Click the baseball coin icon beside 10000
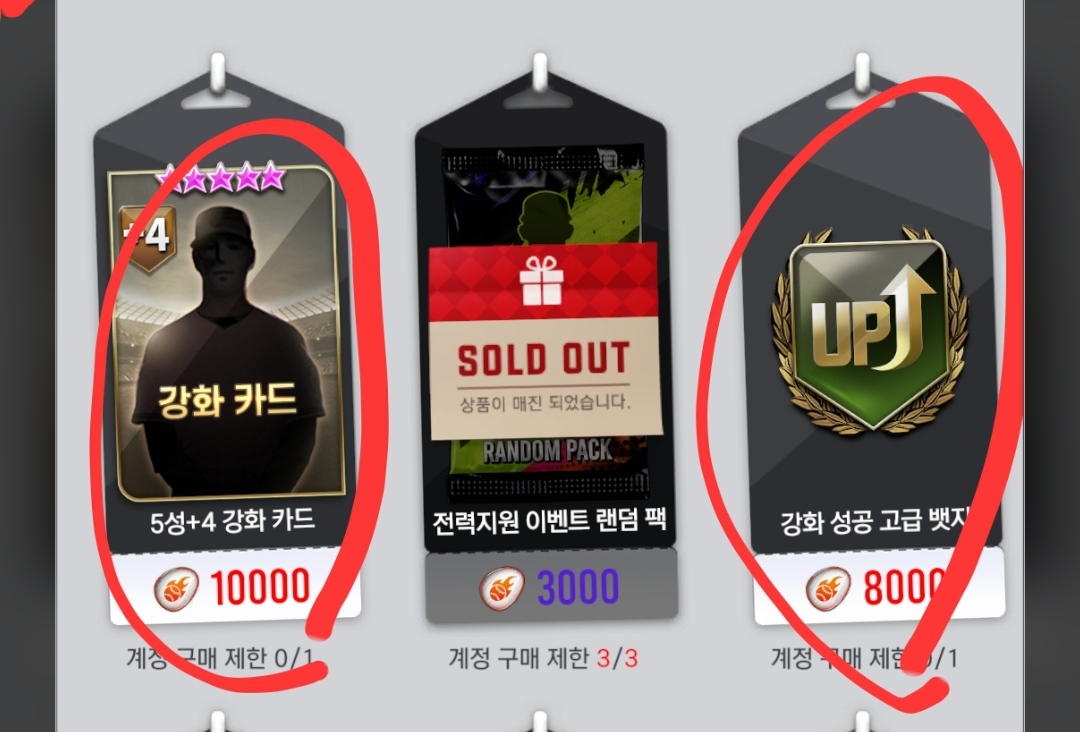This screenshot has width=1080, height=732. (x=176, y=588)
